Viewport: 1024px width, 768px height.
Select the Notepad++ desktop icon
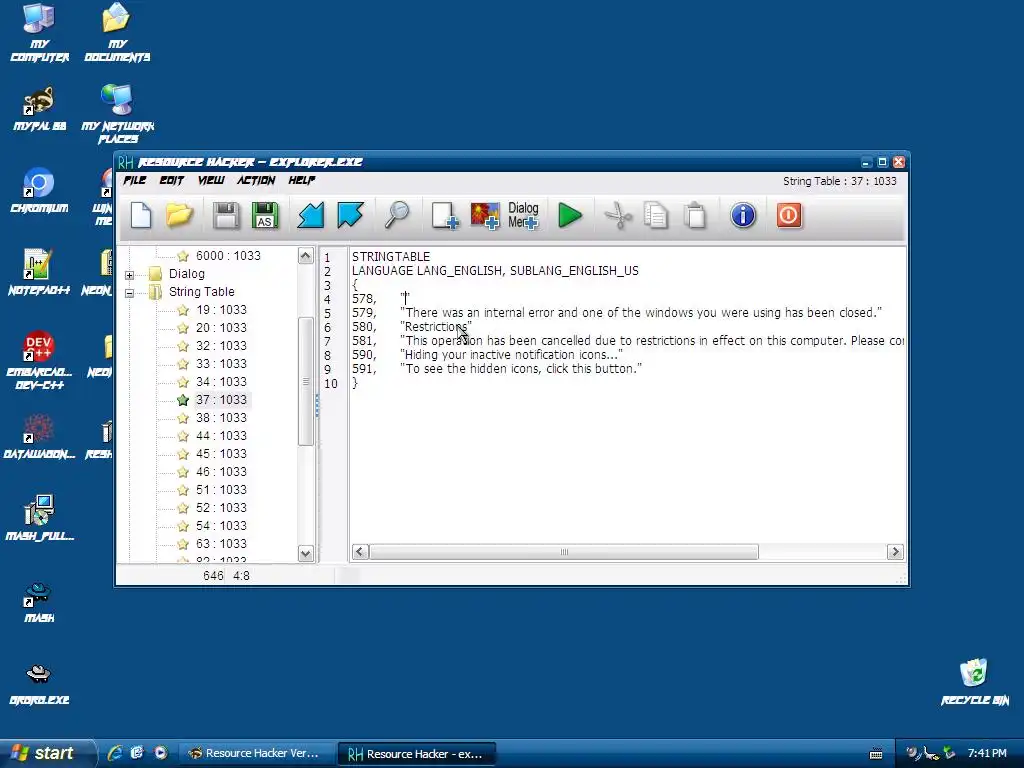coord(39,272)
